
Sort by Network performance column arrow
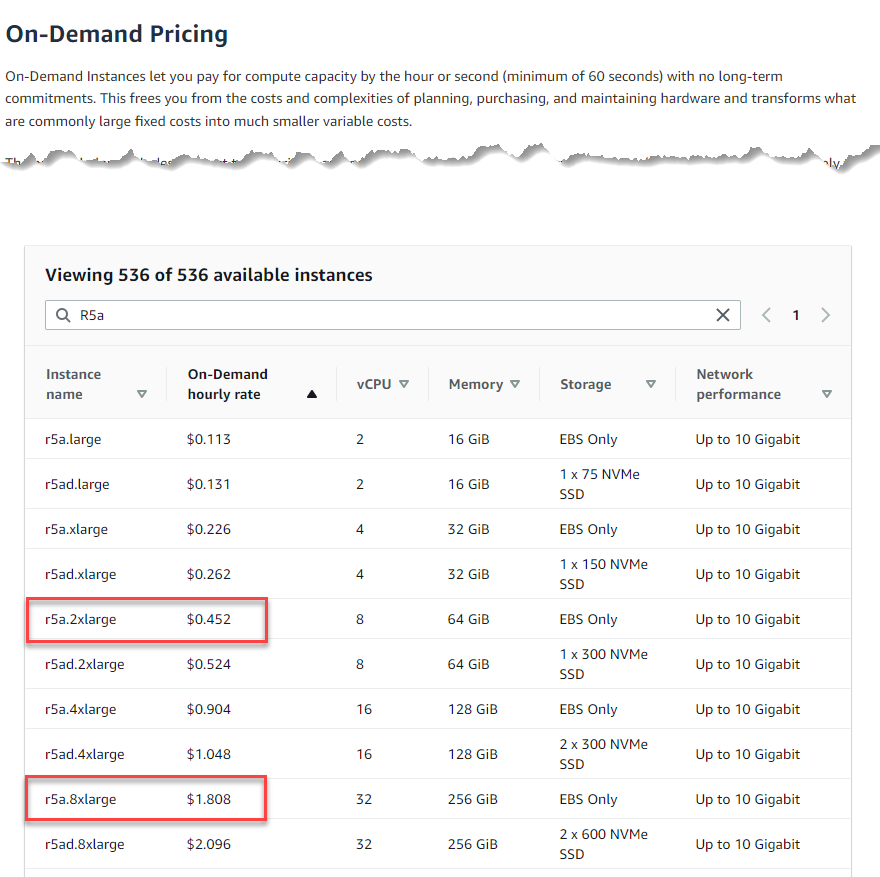tap(826, 394)
